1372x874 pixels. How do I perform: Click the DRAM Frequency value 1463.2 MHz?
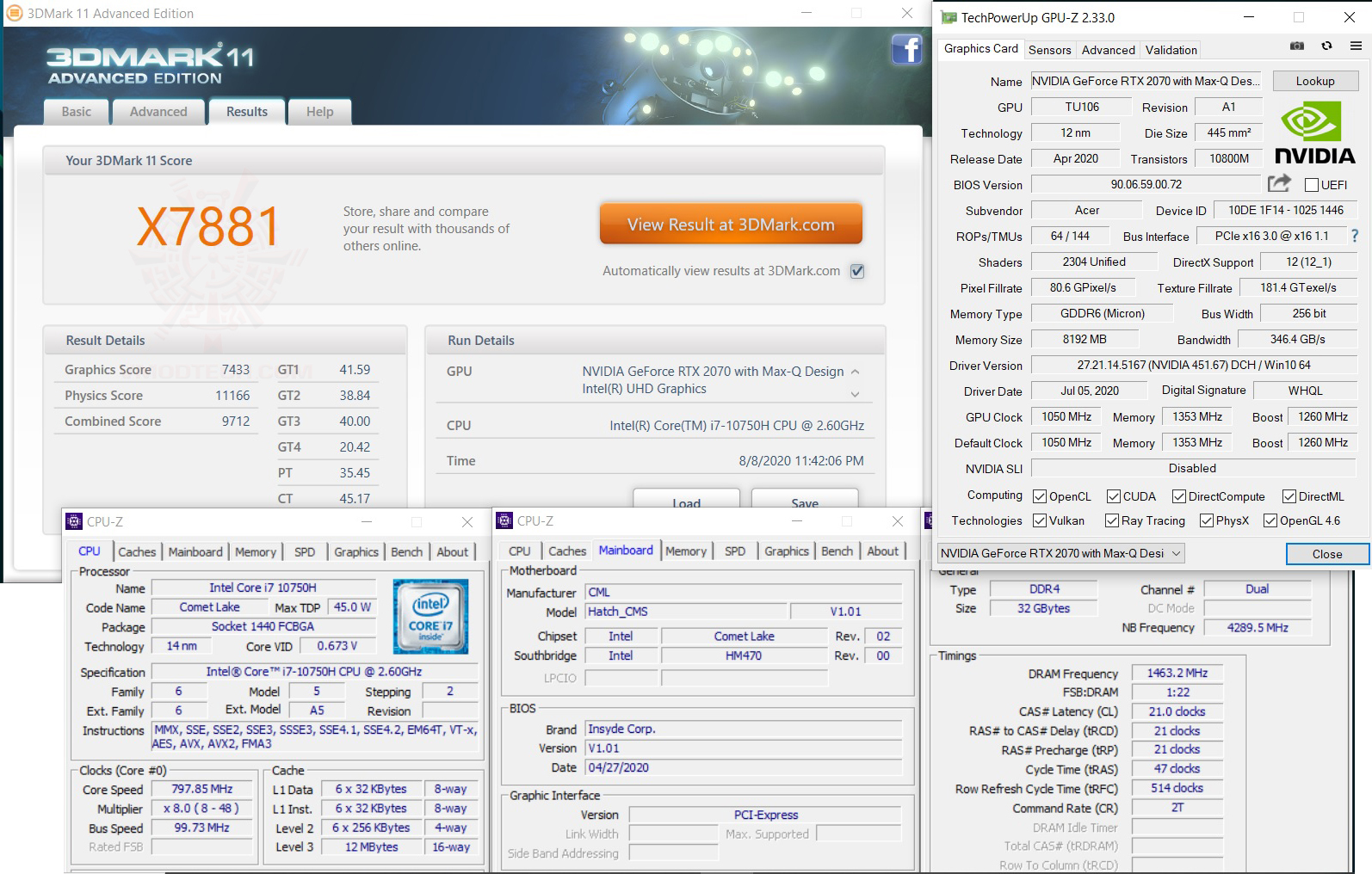(x=1177, y=673)
